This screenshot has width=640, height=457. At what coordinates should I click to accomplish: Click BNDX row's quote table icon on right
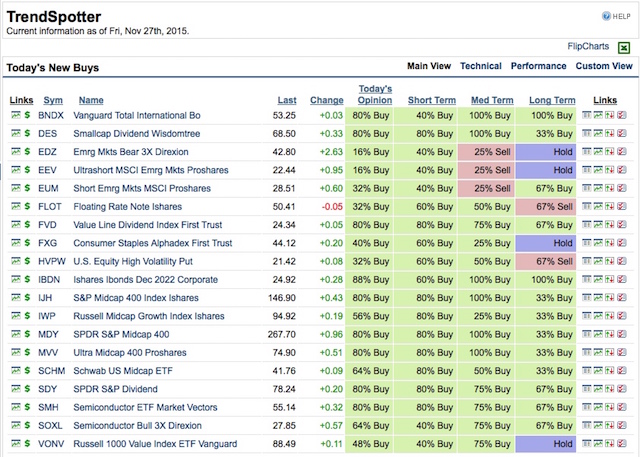coord(587,115)
